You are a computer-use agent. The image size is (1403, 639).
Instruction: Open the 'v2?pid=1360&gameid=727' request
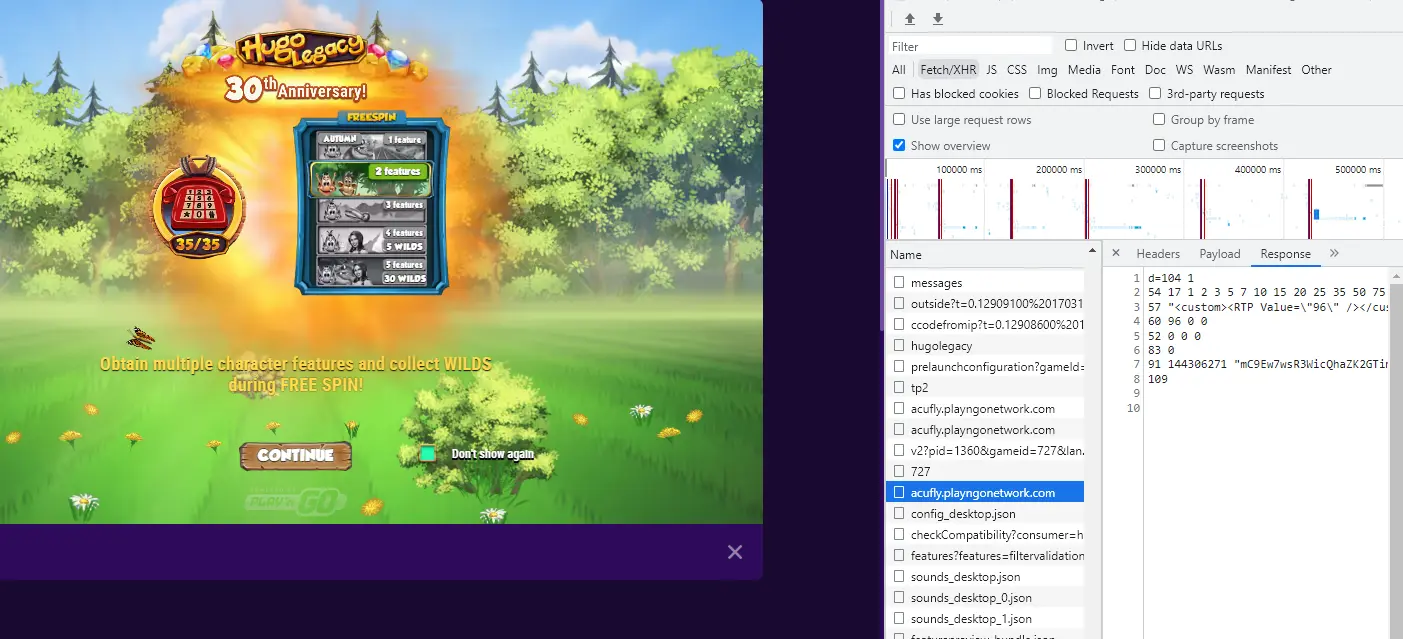[985, 451]
